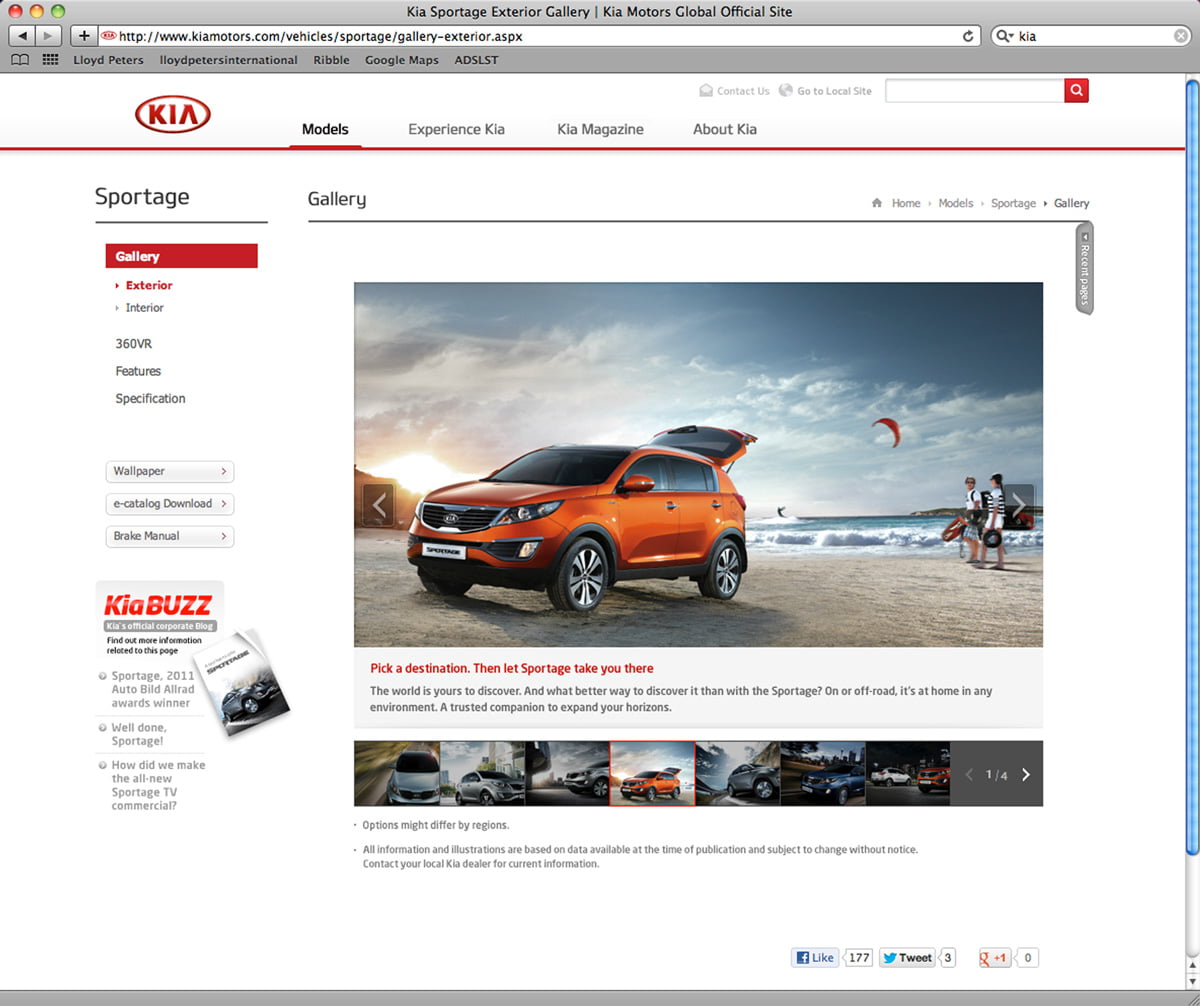Screen dimensions: 1200x1006
Task: Share page with Tweet button
Action: click(906, 957)
